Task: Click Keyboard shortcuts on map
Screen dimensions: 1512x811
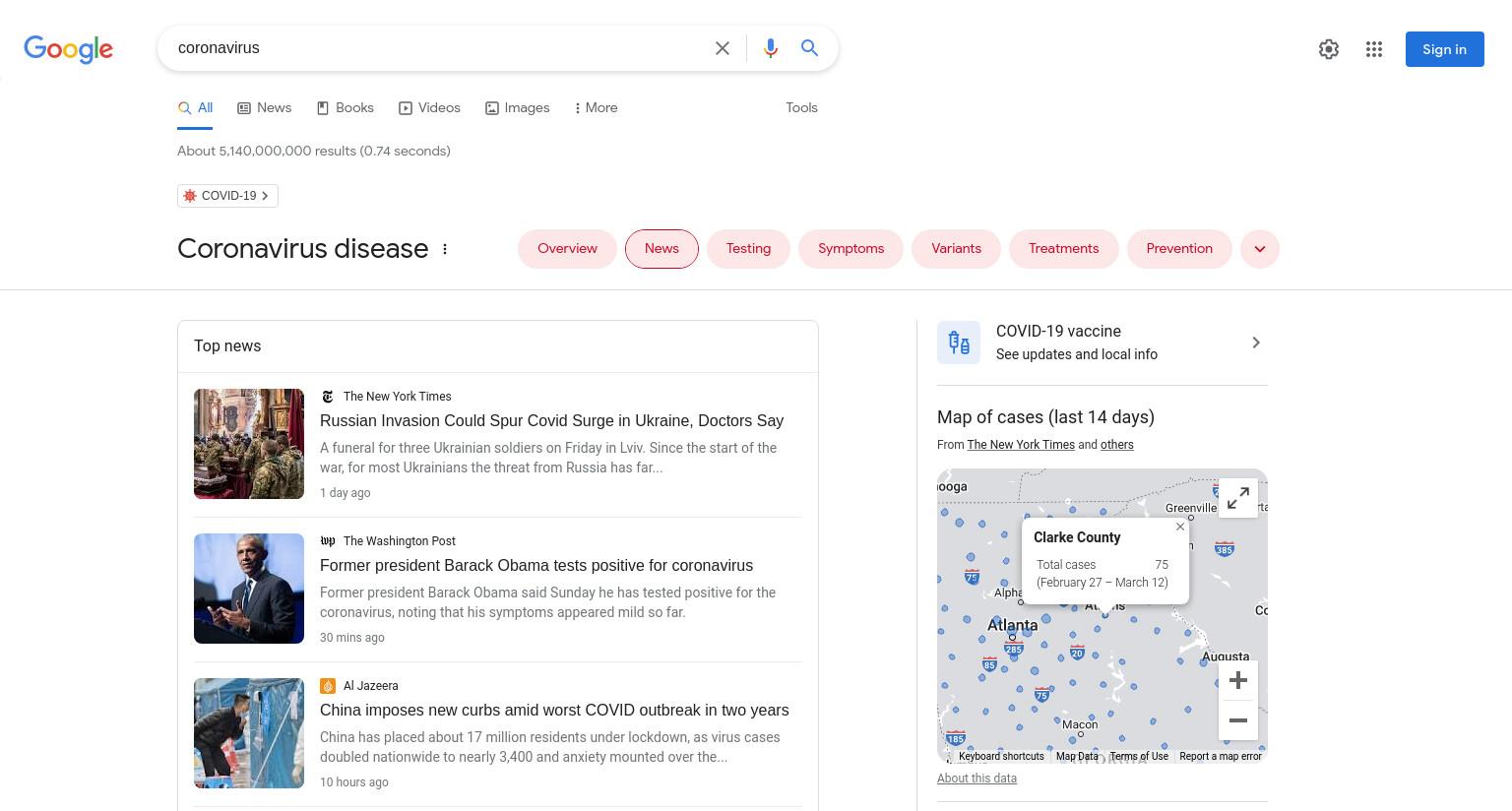Action: click(1001, 756)
